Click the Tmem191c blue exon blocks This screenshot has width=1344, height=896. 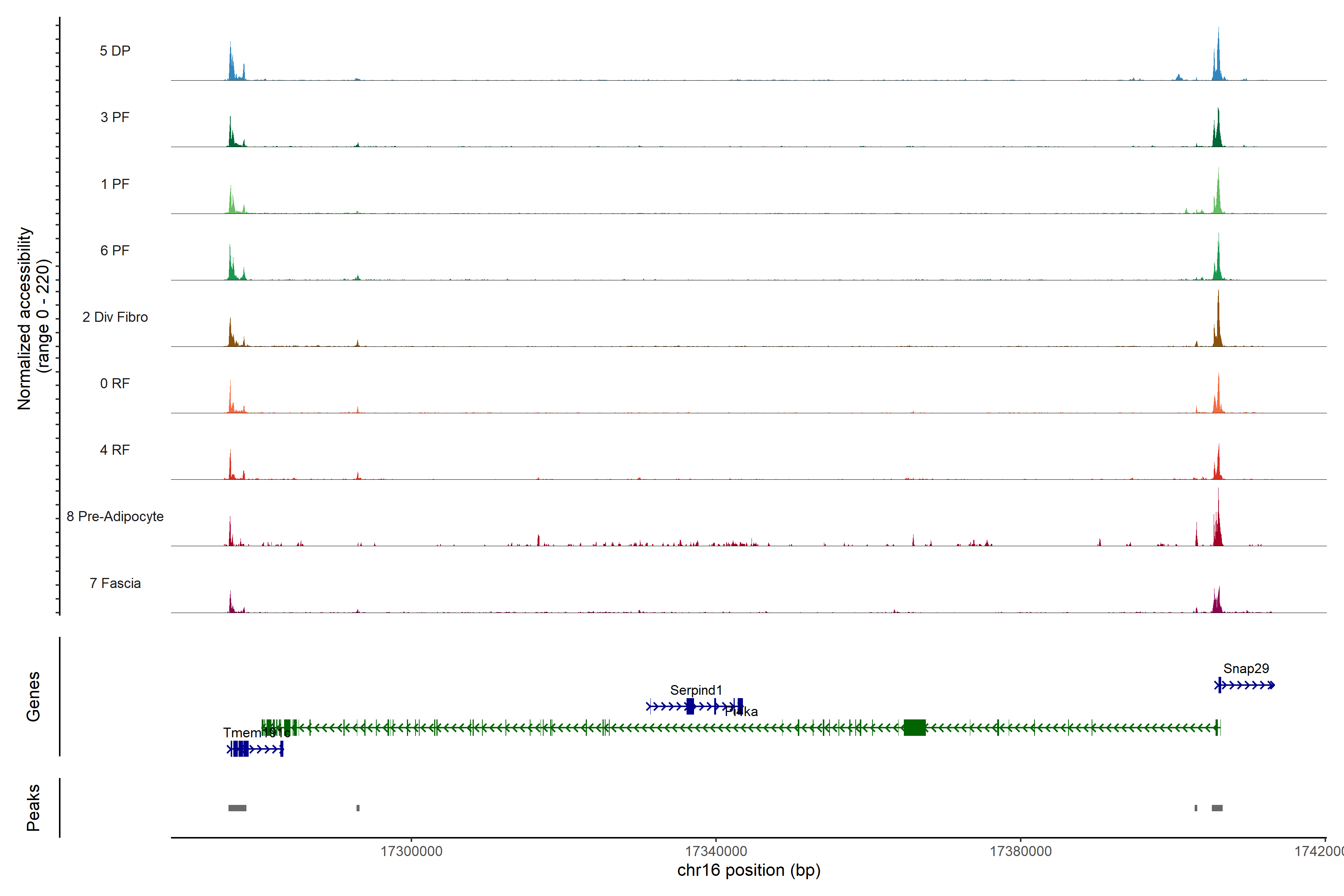click(x=240, y=749)
